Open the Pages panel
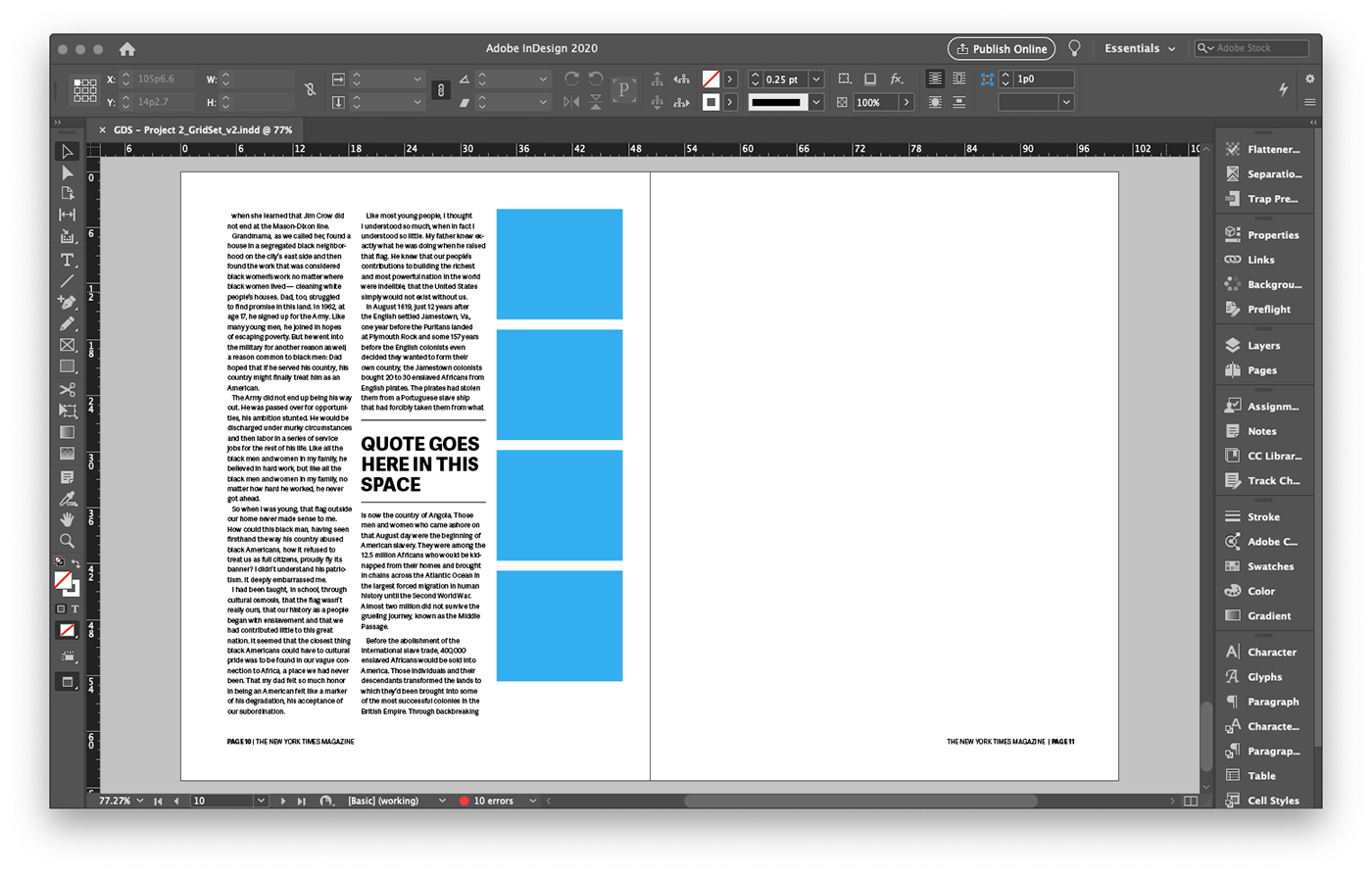The image size is (1372, 874). pyautogui.click(x=1262, y=370)
